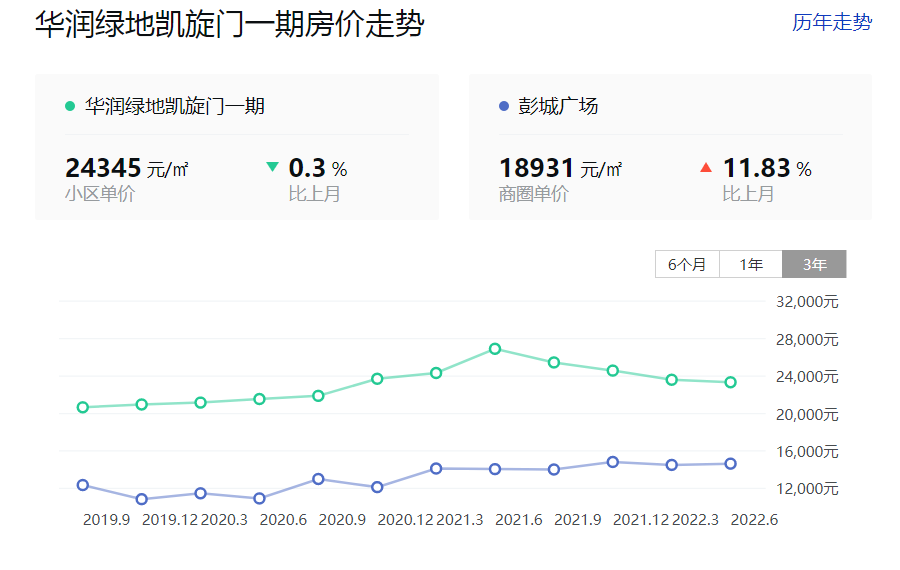
Task: Click the 16,000元 axis label
Action: (x=807, y=452)
